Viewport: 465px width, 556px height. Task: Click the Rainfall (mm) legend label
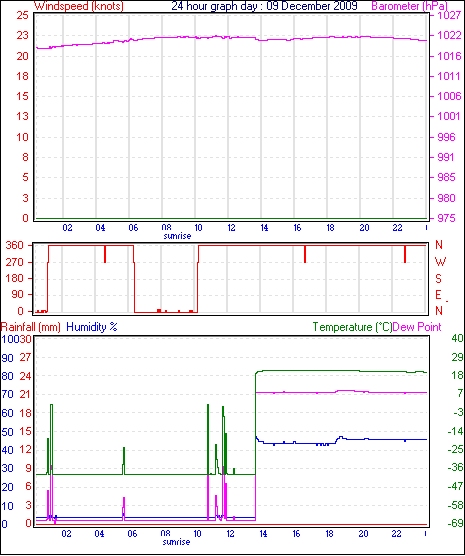31,327
